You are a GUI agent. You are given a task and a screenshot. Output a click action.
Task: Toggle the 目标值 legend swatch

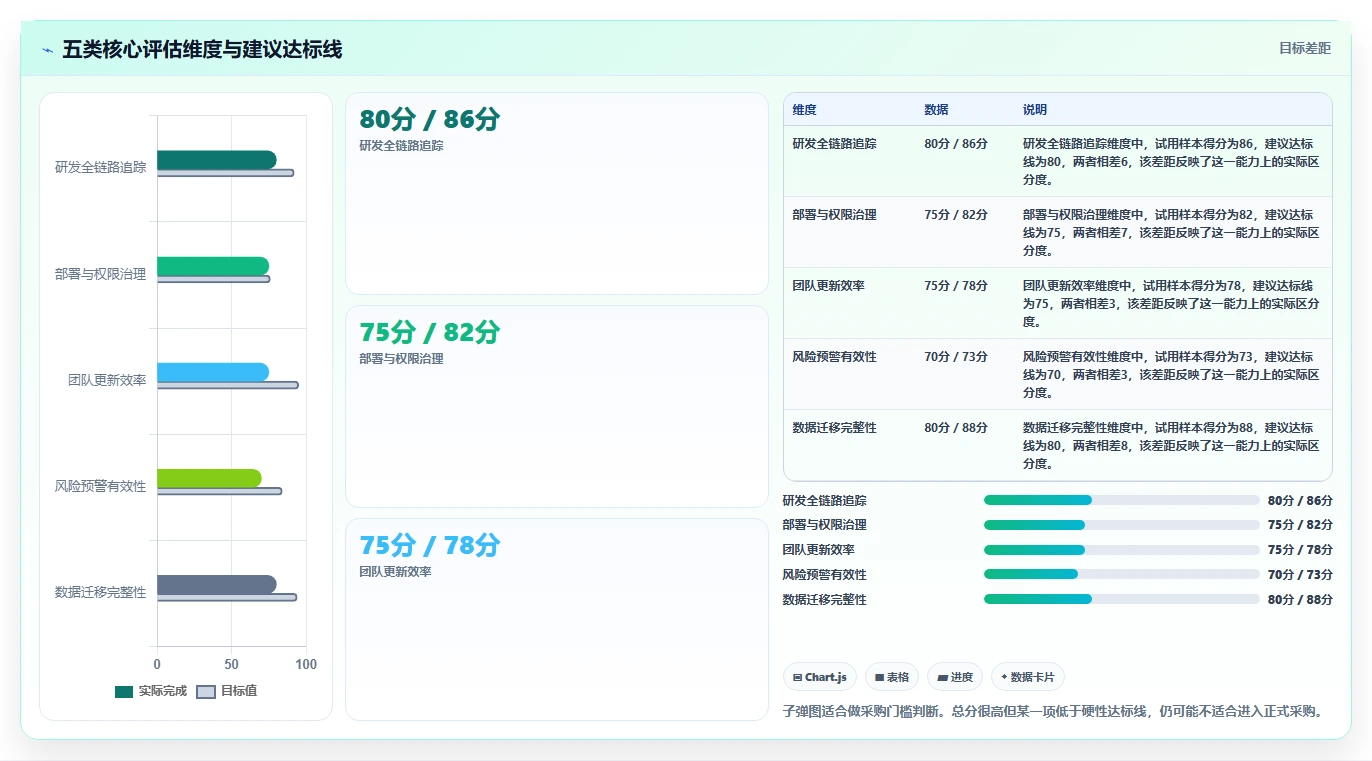(206, 691)
